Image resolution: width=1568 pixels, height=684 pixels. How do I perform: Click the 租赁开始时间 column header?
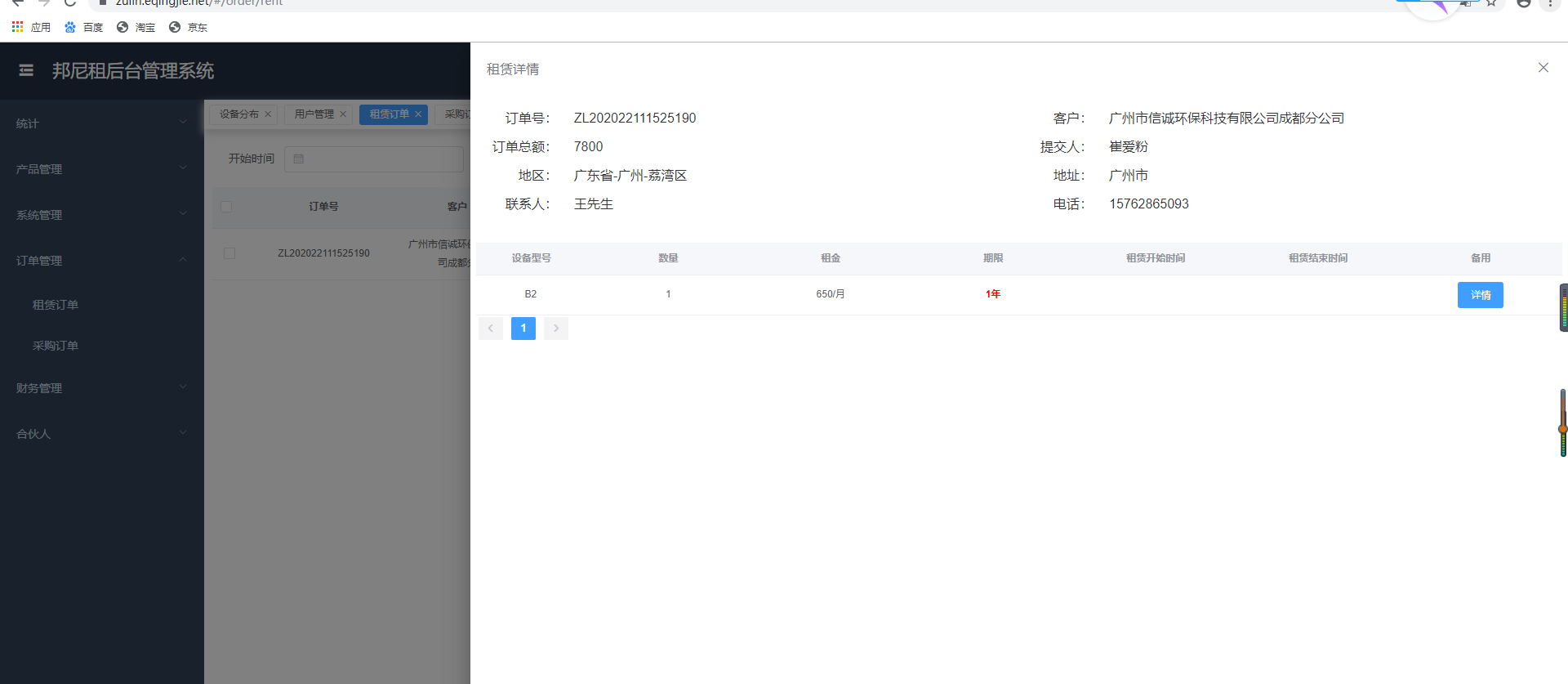[x=1156, y=258]
